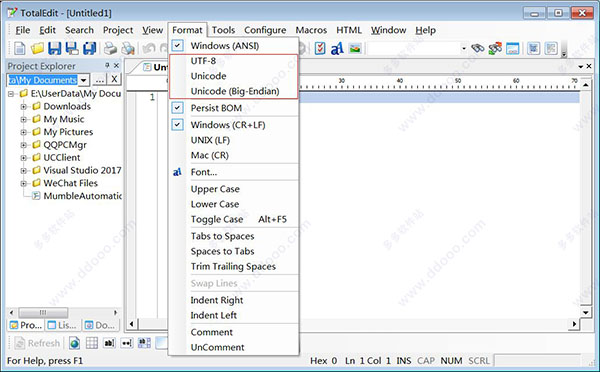Click the Print Preview icon in toolbar
Viewport: 600px width, 372px height.
pyautogui.click(x=128, y=49)
